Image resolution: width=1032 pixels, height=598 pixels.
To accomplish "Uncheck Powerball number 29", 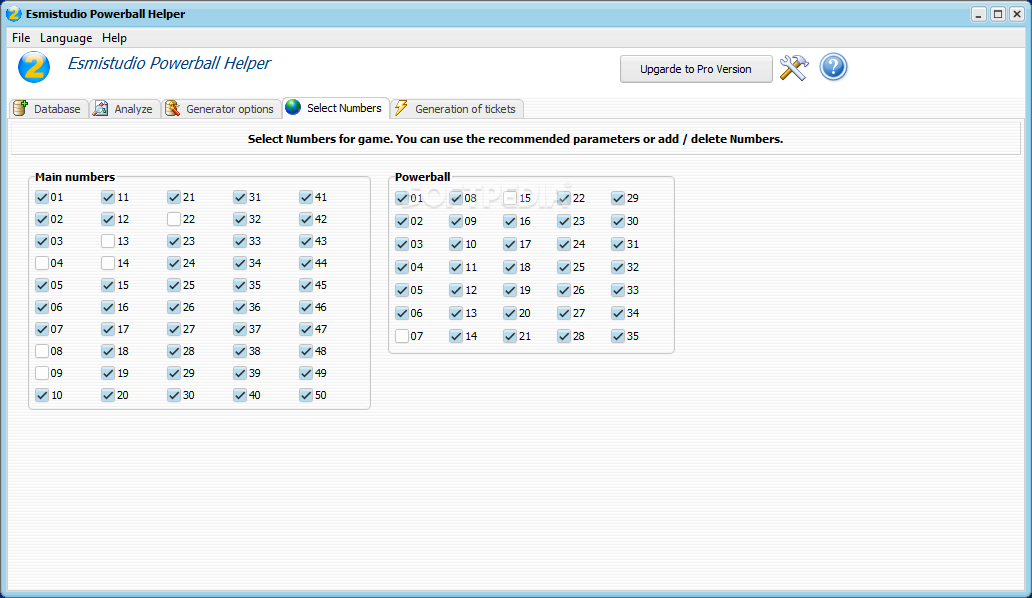I will click(x=618, y=198).
